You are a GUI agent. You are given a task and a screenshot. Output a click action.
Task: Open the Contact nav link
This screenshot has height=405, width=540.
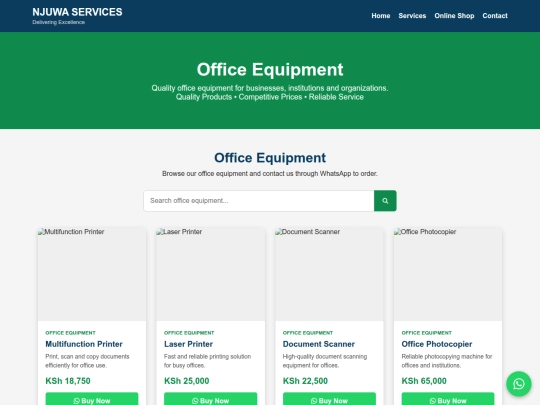pyautogui.click(x=495, y=16)
